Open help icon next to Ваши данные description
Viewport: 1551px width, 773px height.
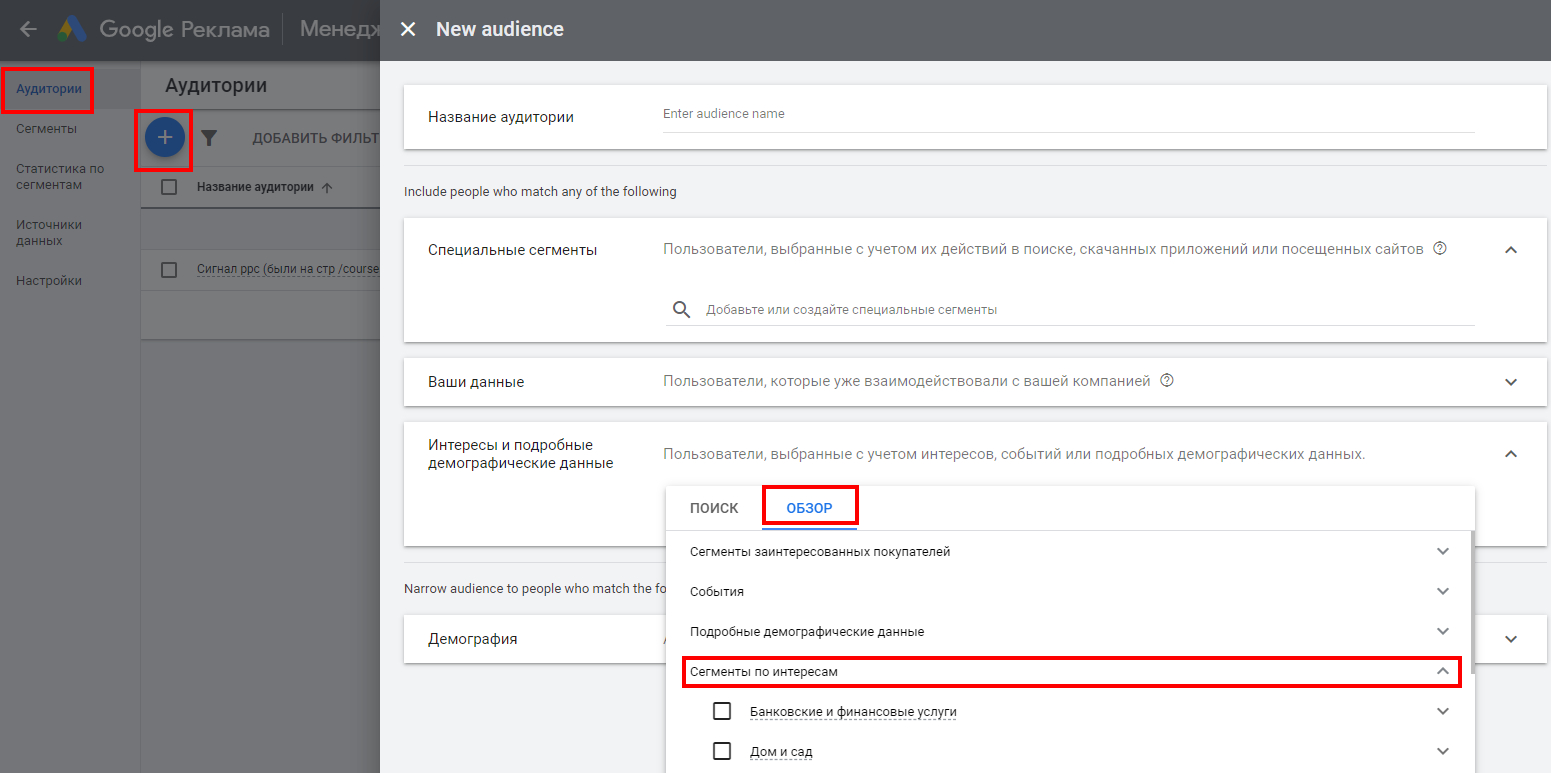[x=1166, y=381]
